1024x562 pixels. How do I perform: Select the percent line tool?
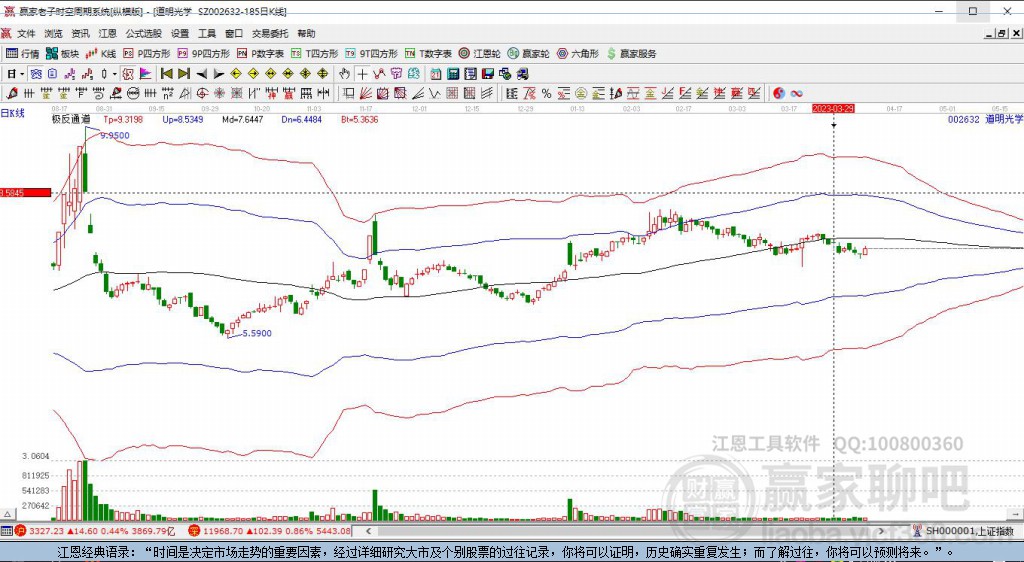[546, 93]
